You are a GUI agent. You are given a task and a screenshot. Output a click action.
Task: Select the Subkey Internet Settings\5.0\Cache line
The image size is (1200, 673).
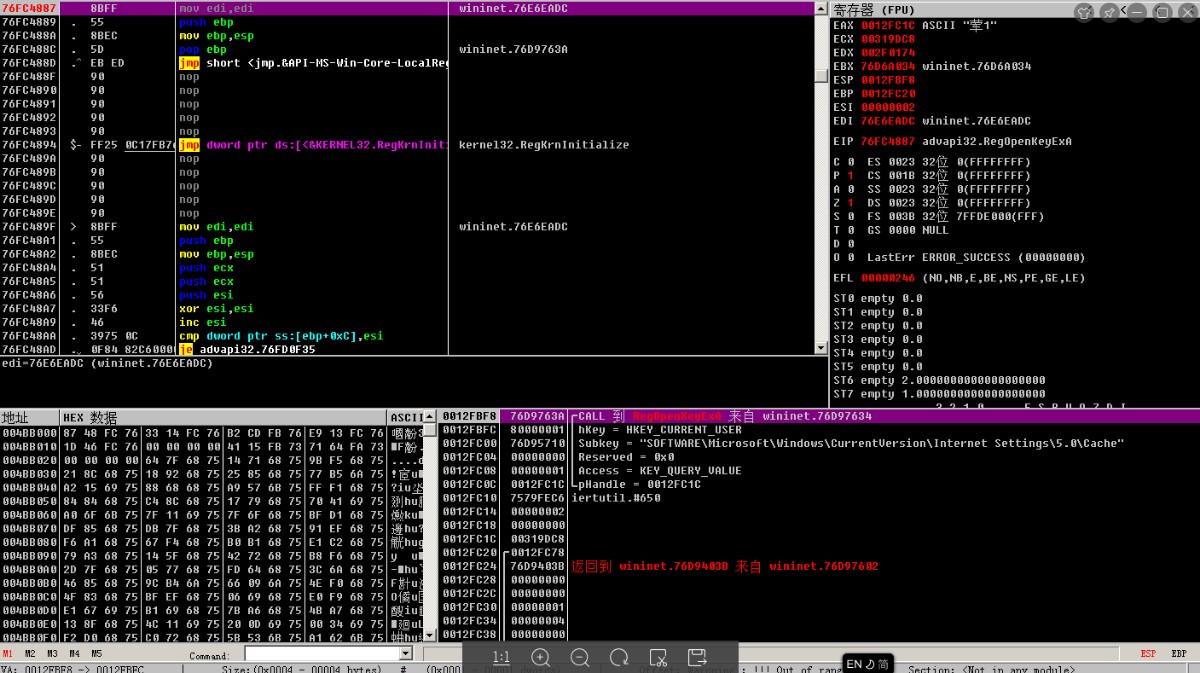pos(851,443)
